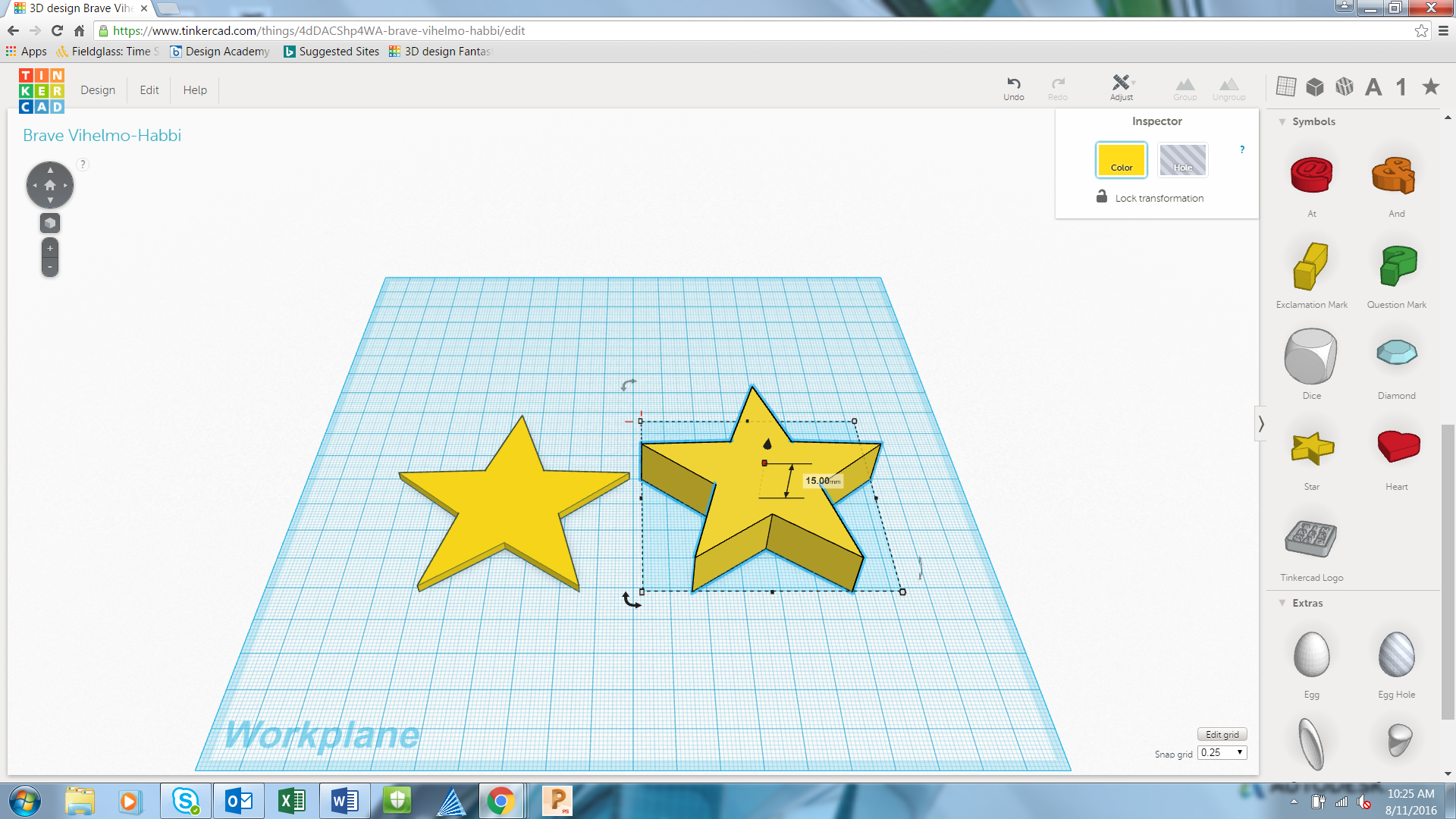Click the home view icon
Viewport: 1456px width, 819px height.
pos(50,185)
